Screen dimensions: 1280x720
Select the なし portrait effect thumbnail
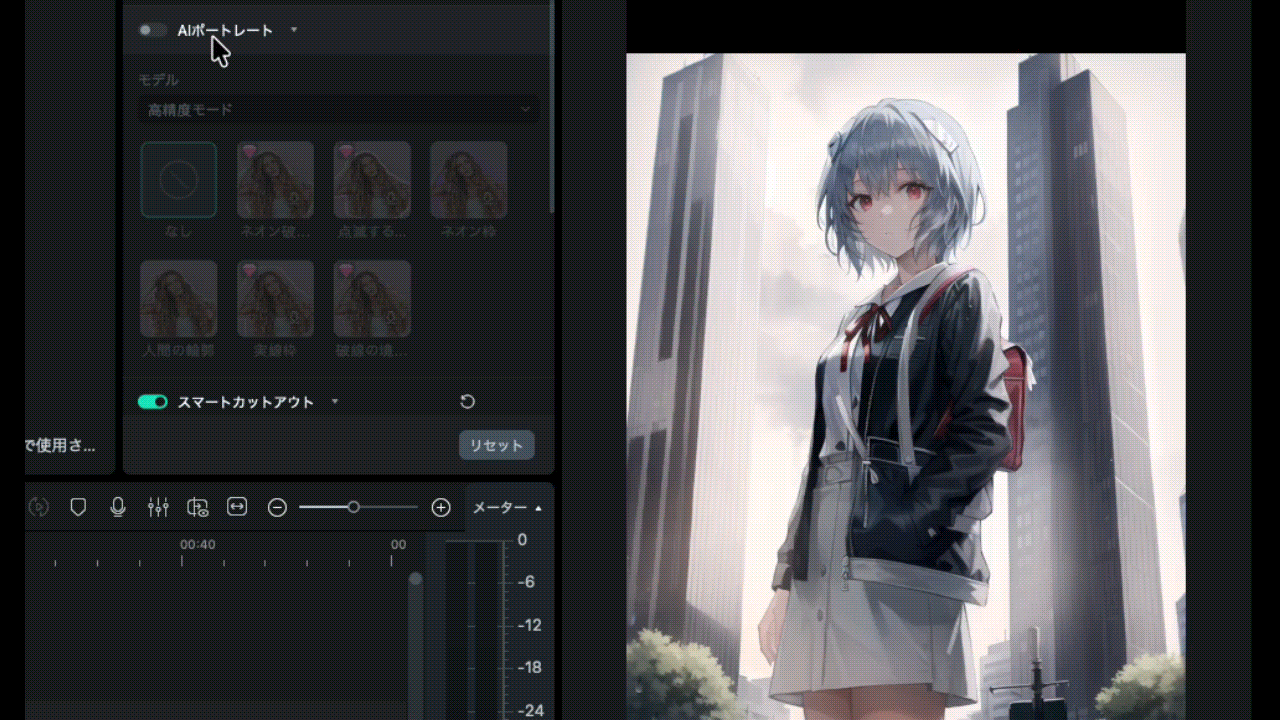click(179, 180)
